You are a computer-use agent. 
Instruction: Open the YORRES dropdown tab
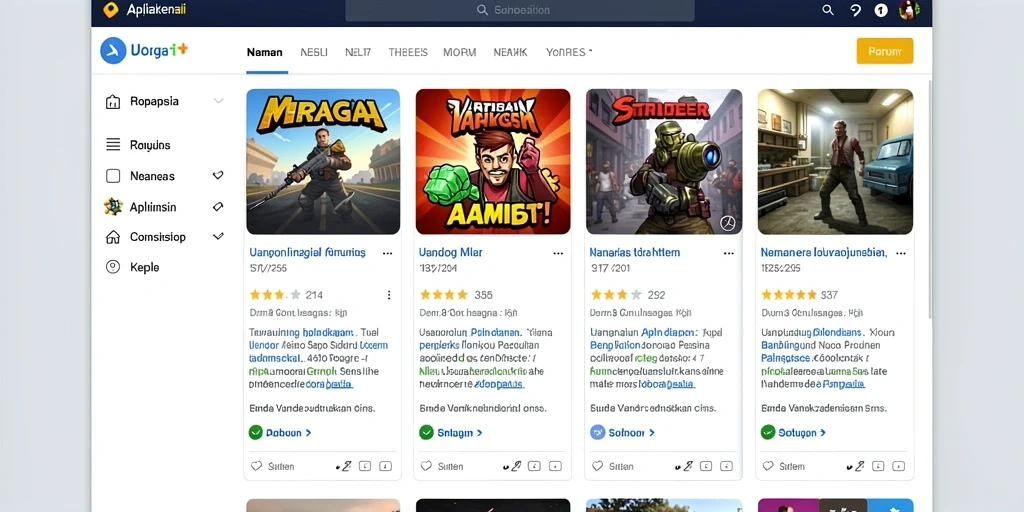click(569, 52)
